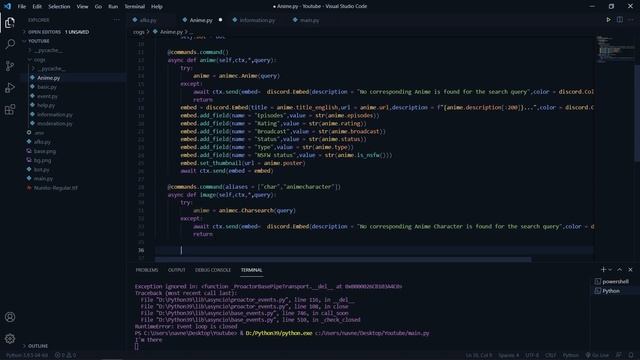
Task: Open Nunito-Regular.ttf in the explorer
Action: point(56,188)
